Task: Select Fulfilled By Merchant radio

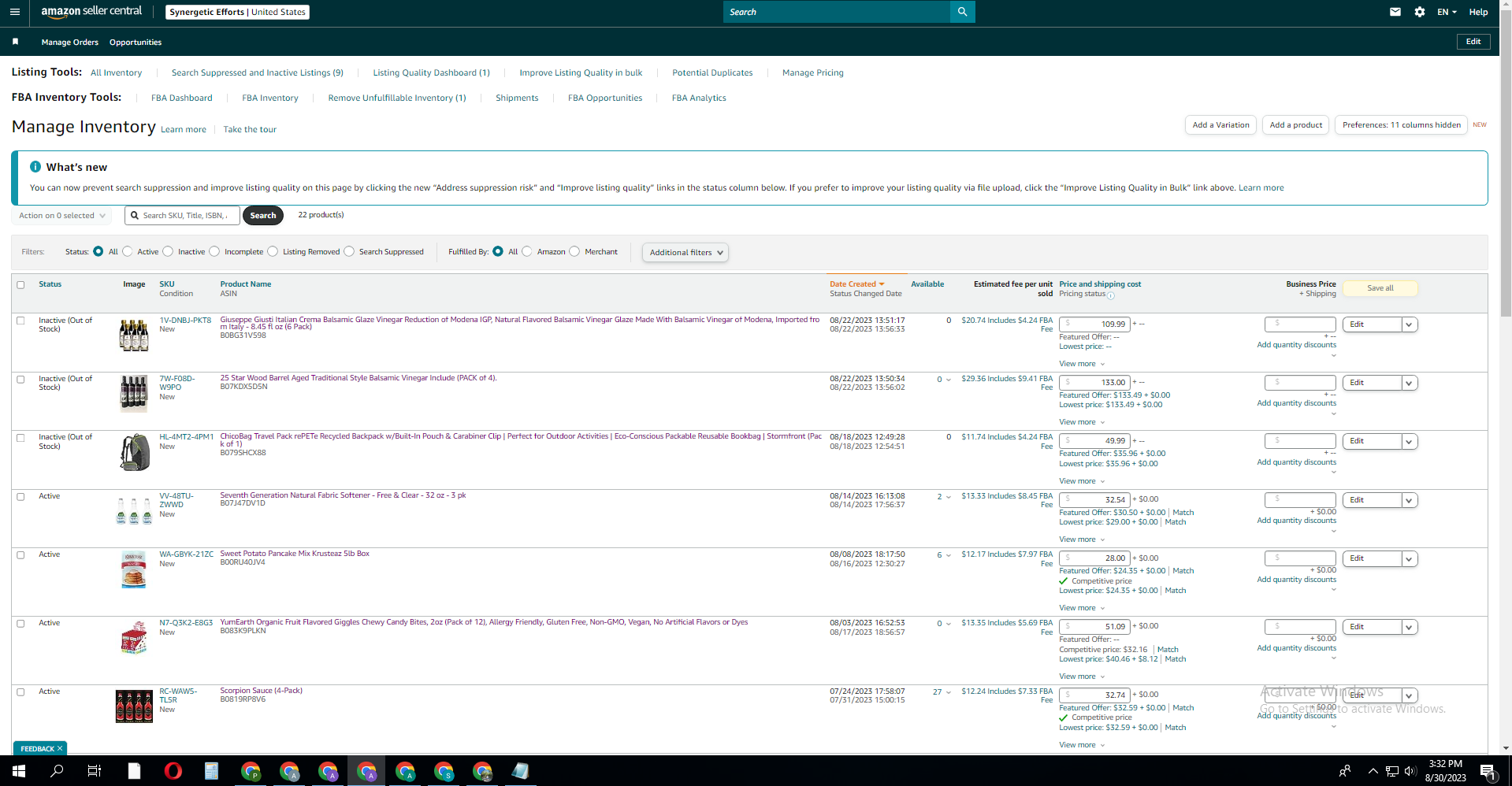Action: [x=574, y=251]
